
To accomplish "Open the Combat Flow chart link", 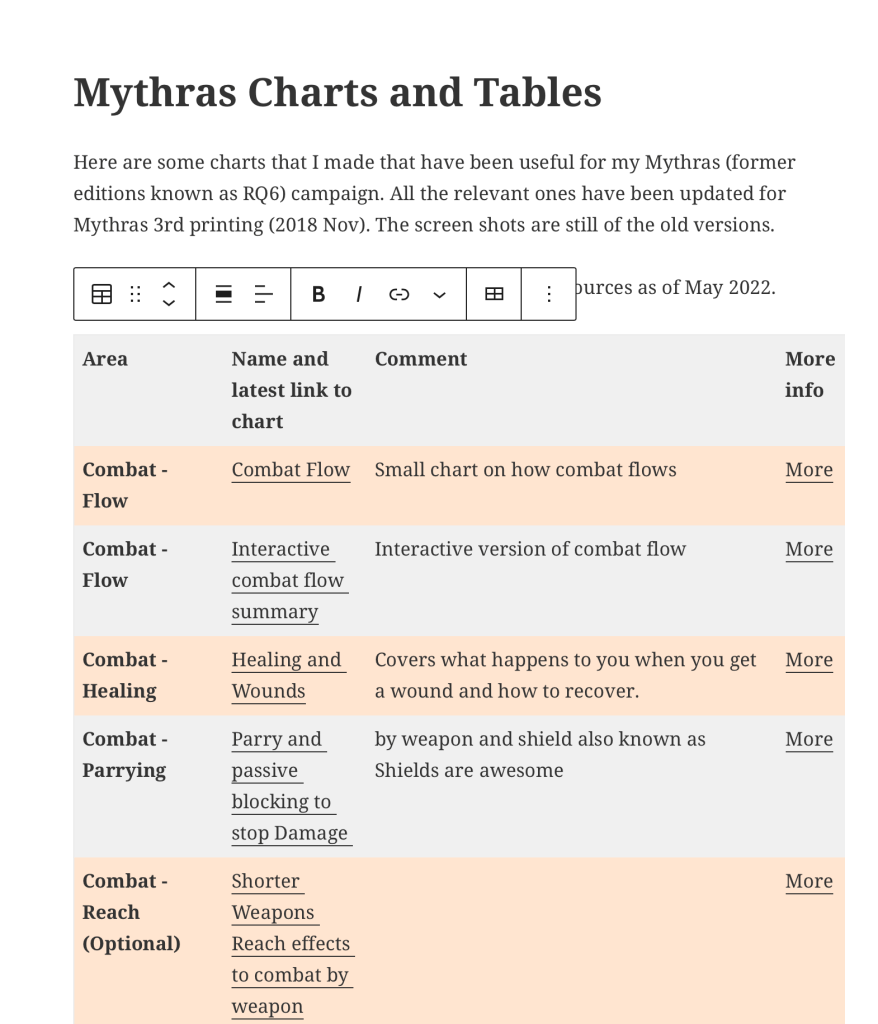I will coord(290,470).
